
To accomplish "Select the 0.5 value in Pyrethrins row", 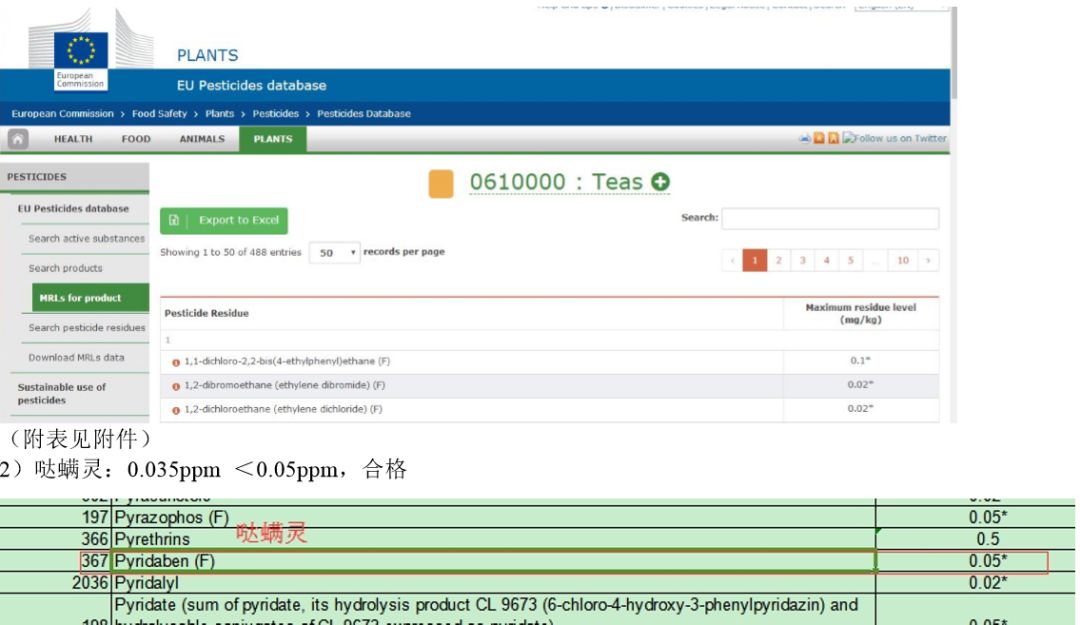I will point(988,539).
